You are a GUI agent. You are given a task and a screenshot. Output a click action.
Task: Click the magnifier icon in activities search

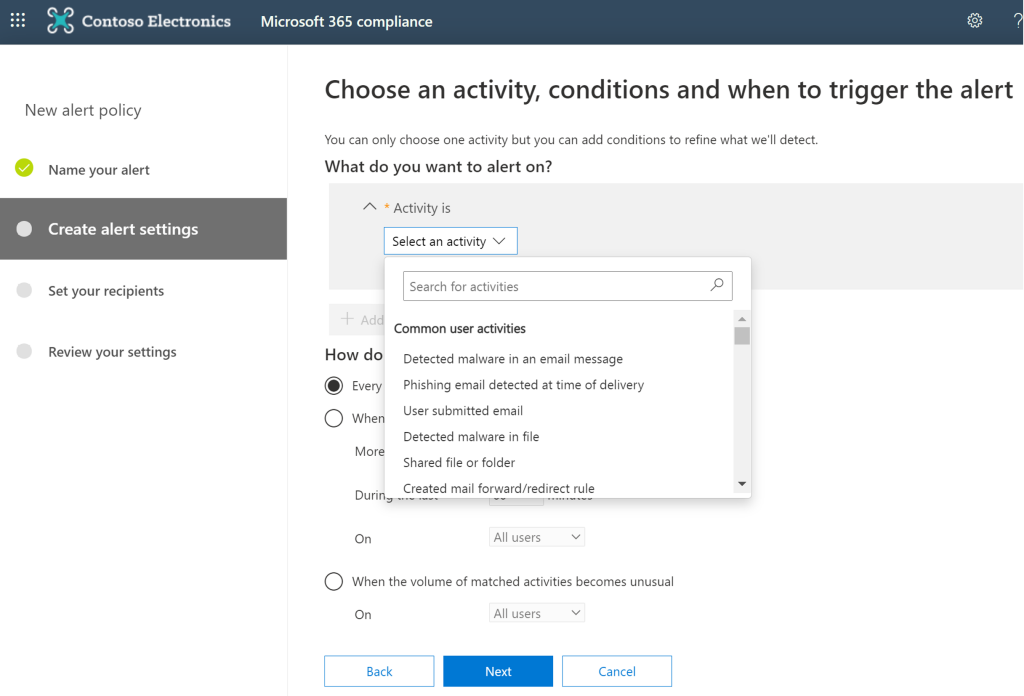point(717,285)
